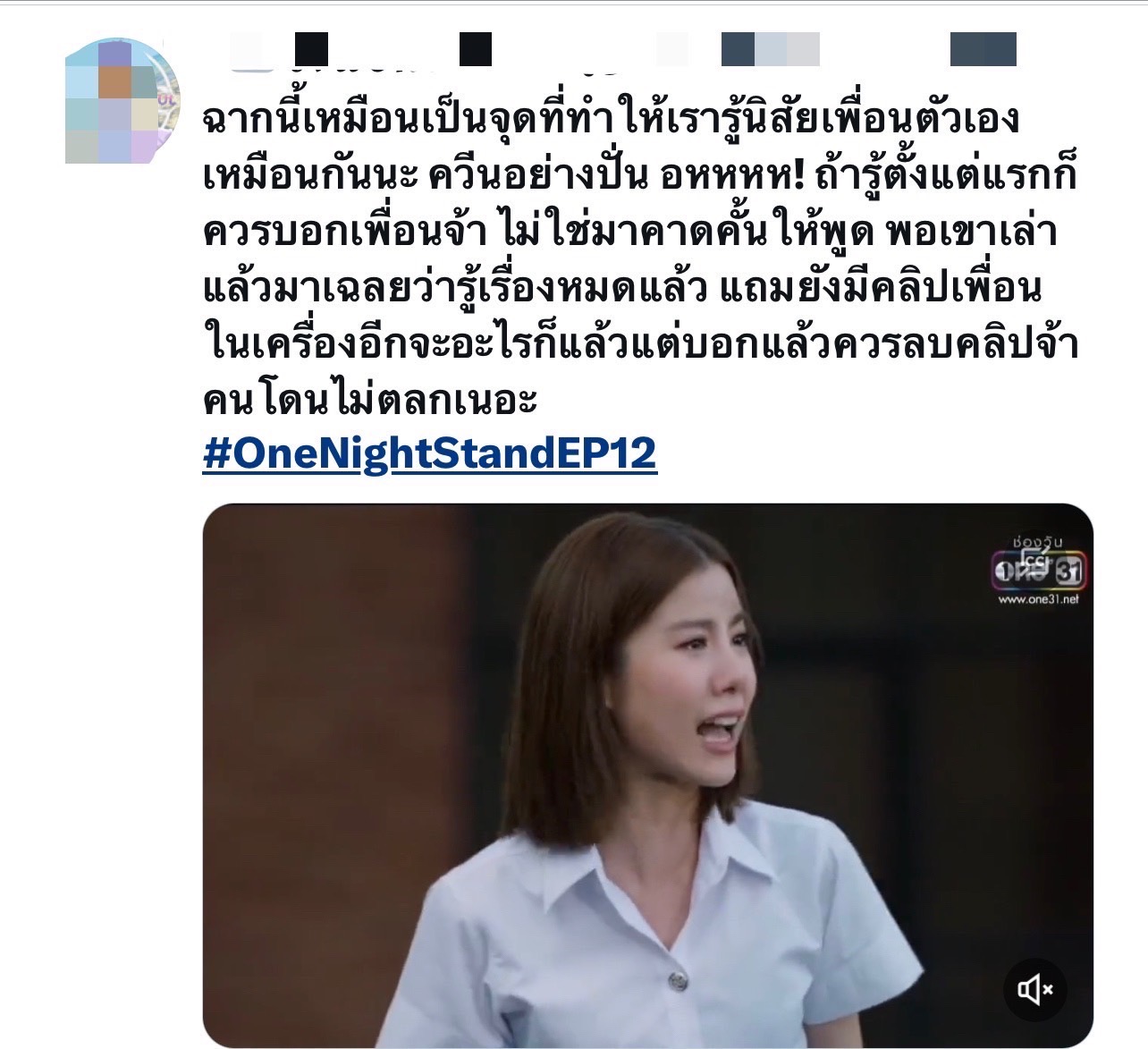Screen dimensions: 1148x1049
Task: Click the line starting with ควรบอกเพื่อนจ้า
Action: tap(630, 233)
